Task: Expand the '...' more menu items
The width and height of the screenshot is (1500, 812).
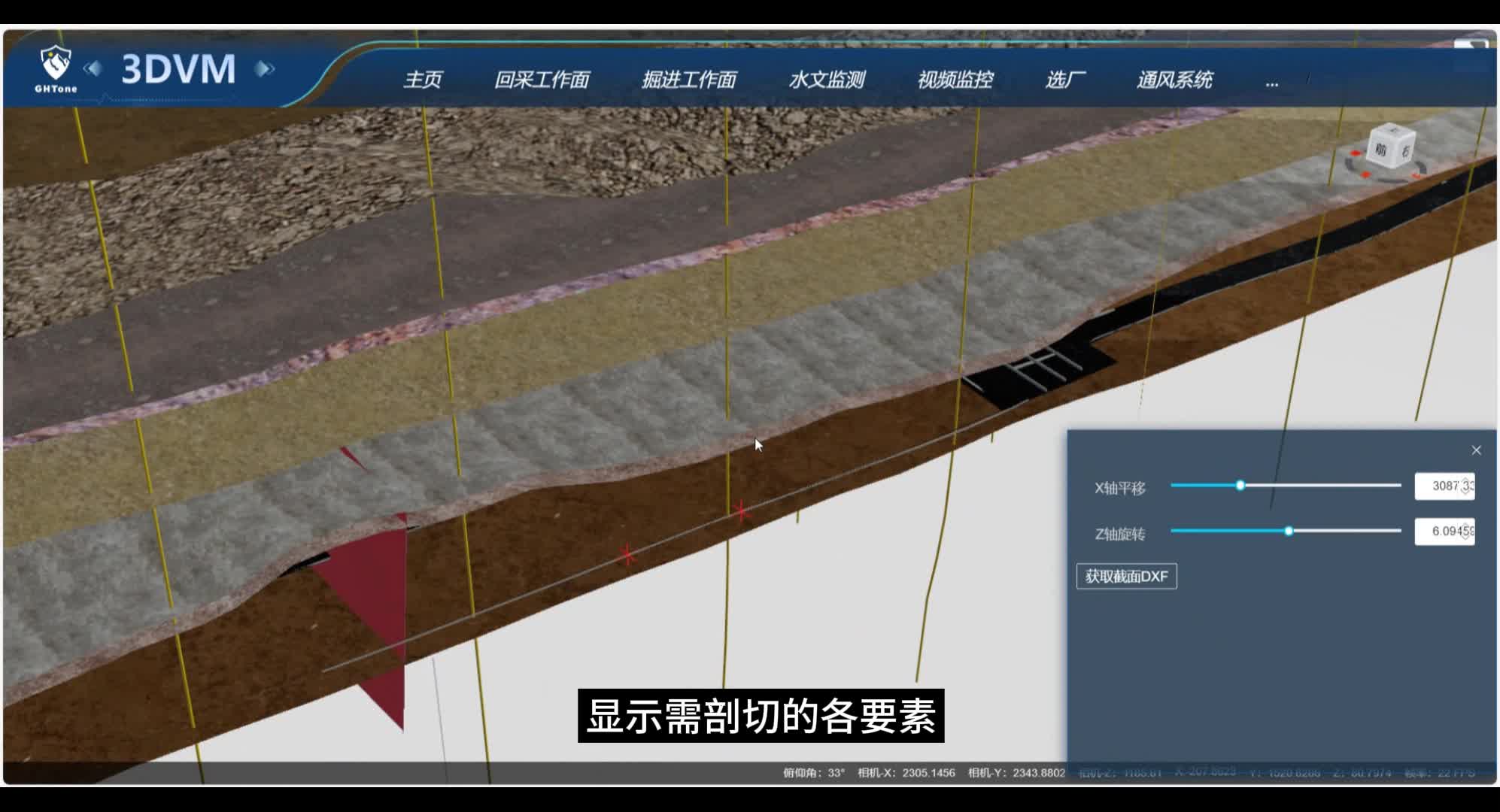Action: pos(1272,83)
